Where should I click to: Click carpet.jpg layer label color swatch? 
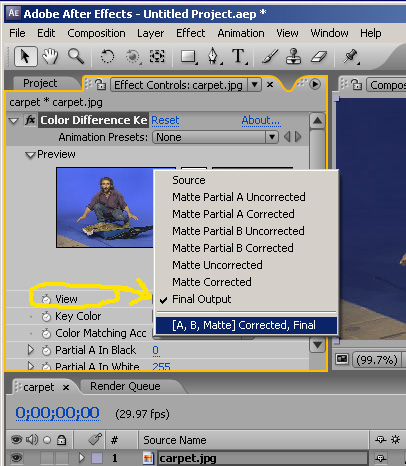click(x=97, y=458)
